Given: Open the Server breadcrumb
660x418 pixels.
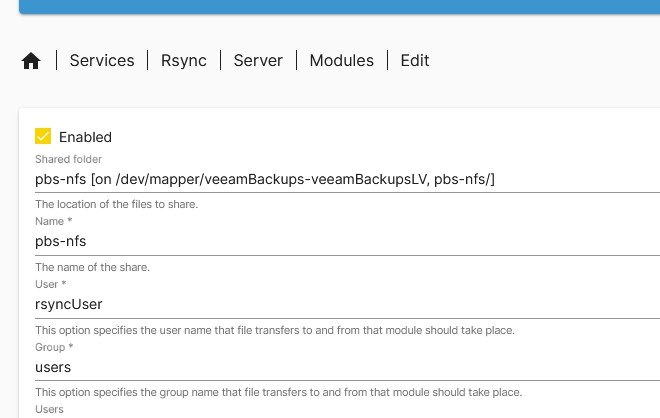Looking at the screenshot, I should pos(258,61).
